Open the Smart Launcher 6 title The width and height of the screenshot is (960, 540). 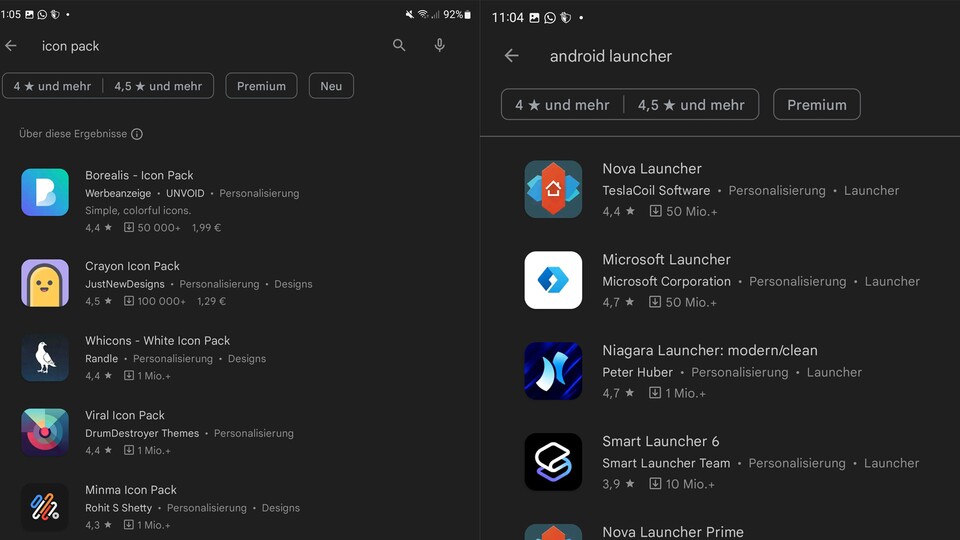pos(661,441)
